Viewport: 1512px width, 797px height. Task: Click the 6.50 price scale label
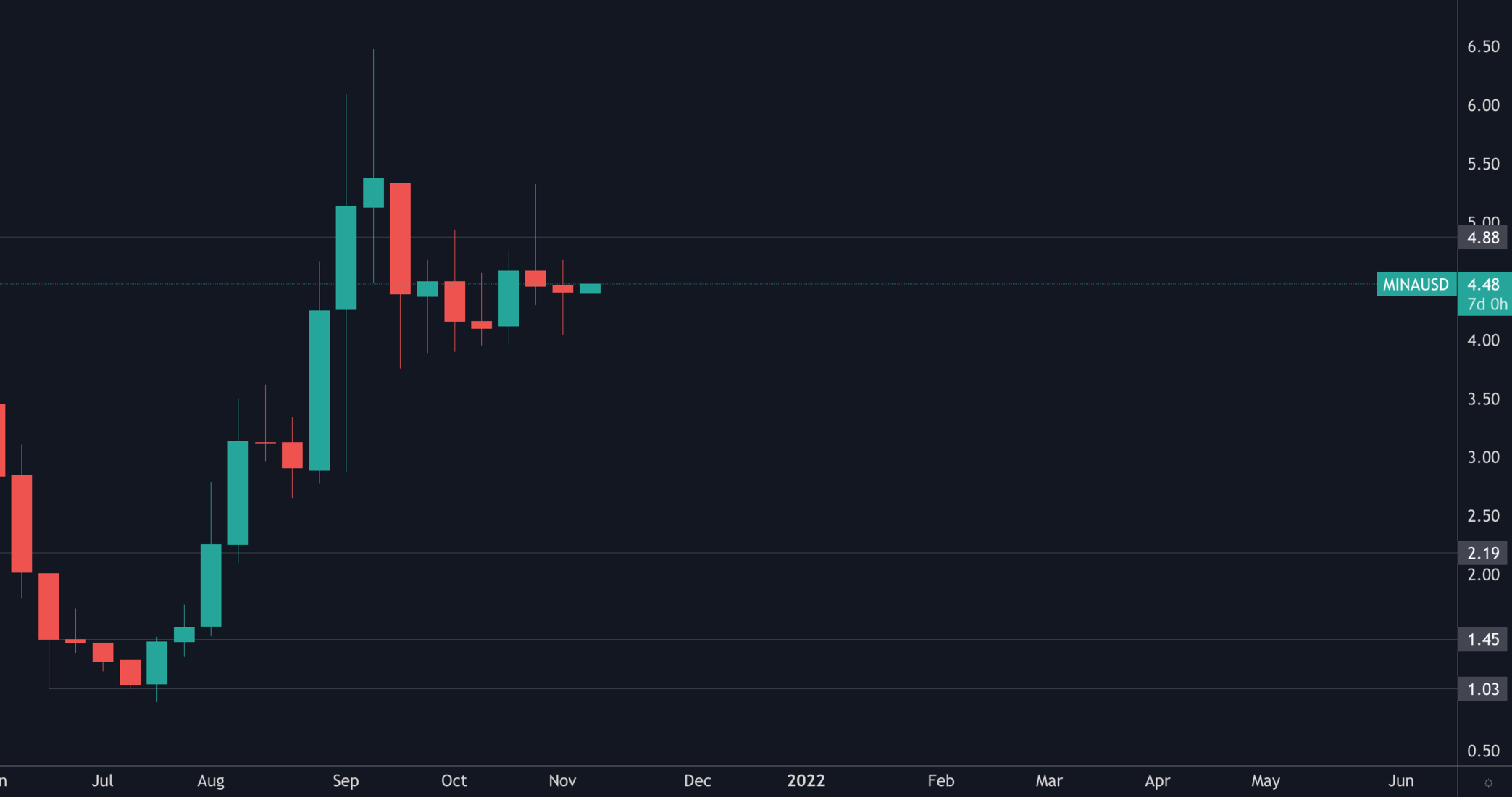1483,47
